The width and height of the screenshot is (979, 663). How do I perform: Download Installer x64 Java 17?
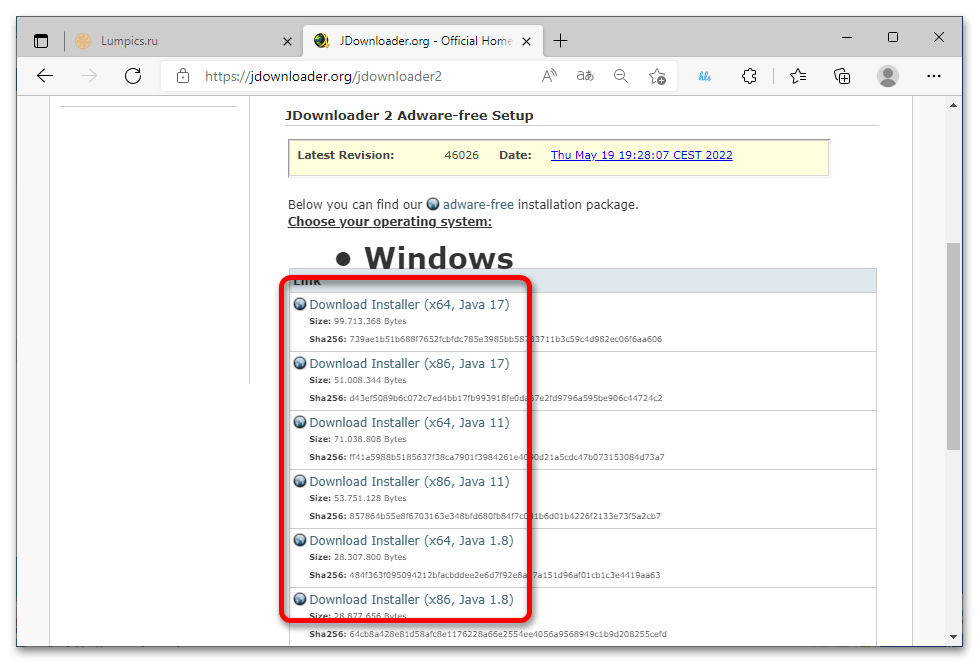(409, 305)
